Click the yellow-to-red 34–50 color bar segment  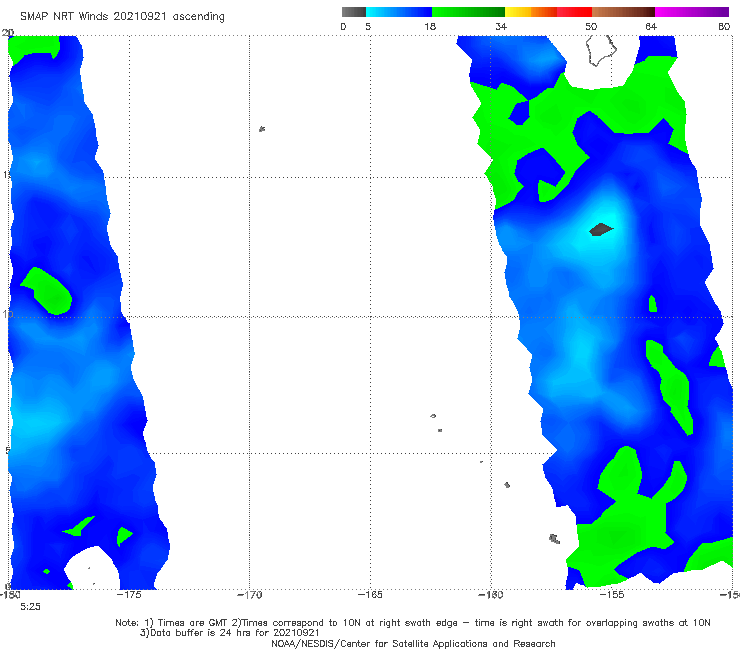point(548,12)
